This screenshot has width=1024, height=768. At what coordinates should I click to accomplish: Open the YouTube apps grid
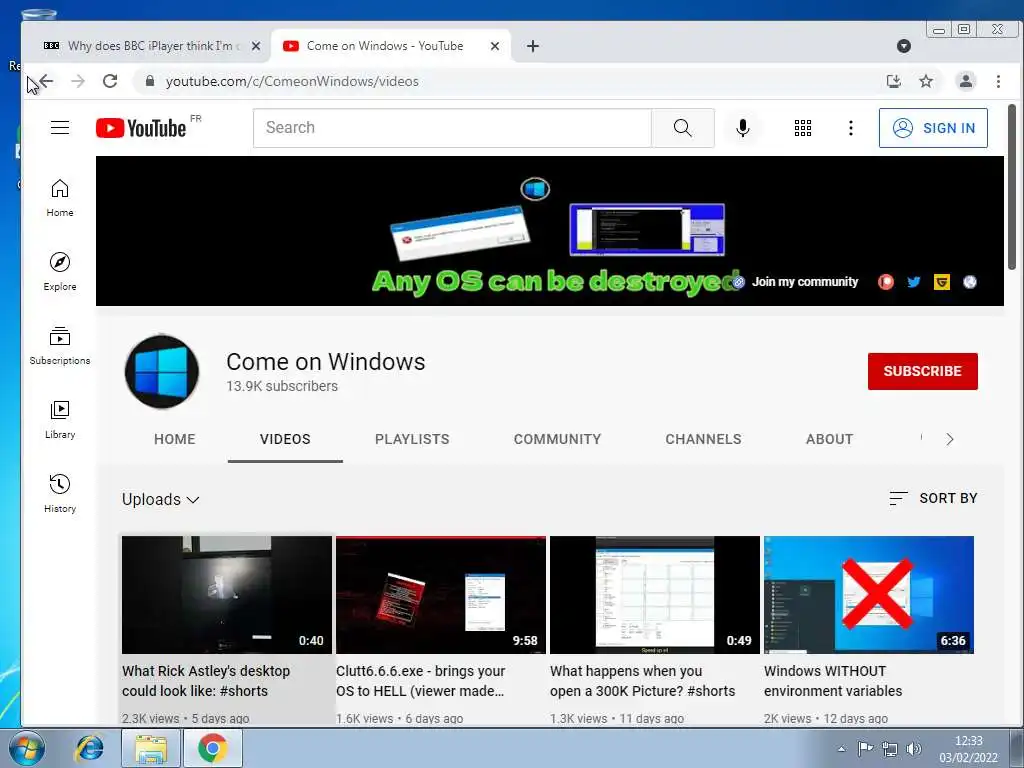[x=803, y=128]
